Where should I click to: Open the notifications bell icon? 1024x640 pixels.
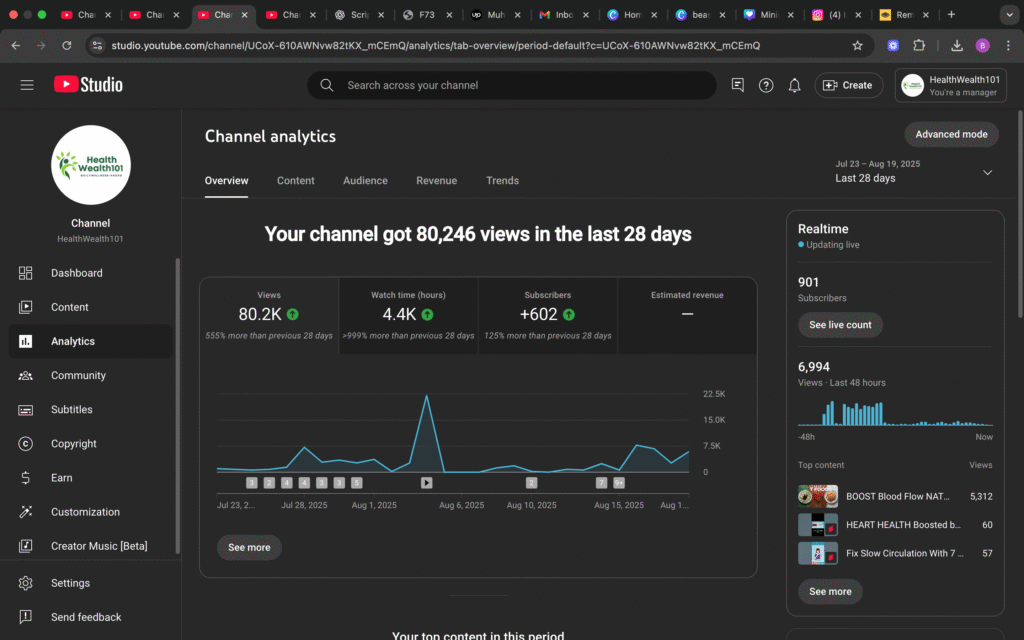pos(794,85)
